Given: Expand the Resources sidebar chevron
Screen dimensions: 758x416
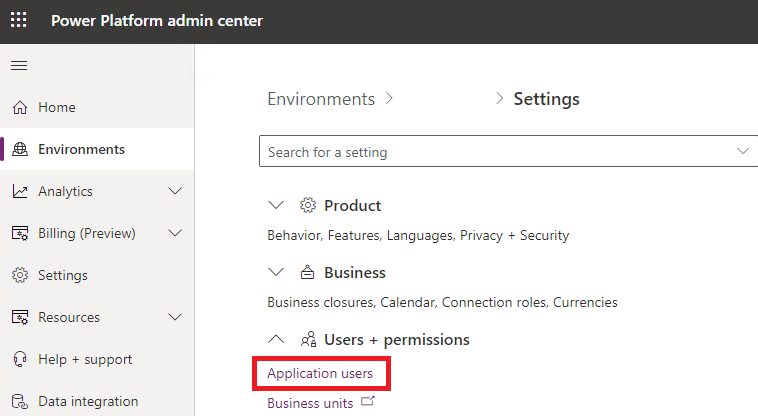Looking at the screenshot, I should (x=175, y=317).
